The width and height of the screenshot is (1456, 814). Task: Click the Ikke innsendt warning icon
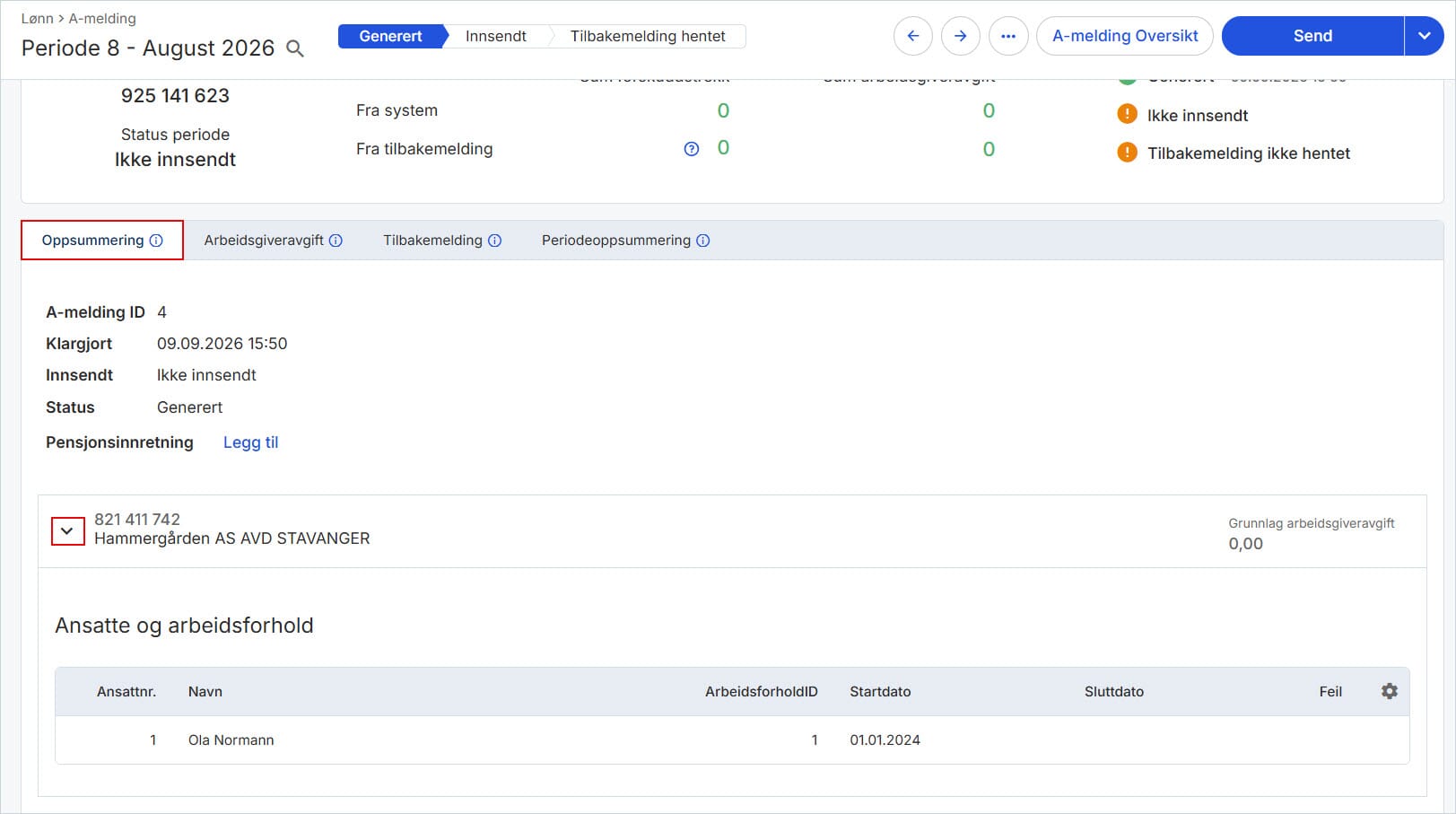pos(1128,115)
